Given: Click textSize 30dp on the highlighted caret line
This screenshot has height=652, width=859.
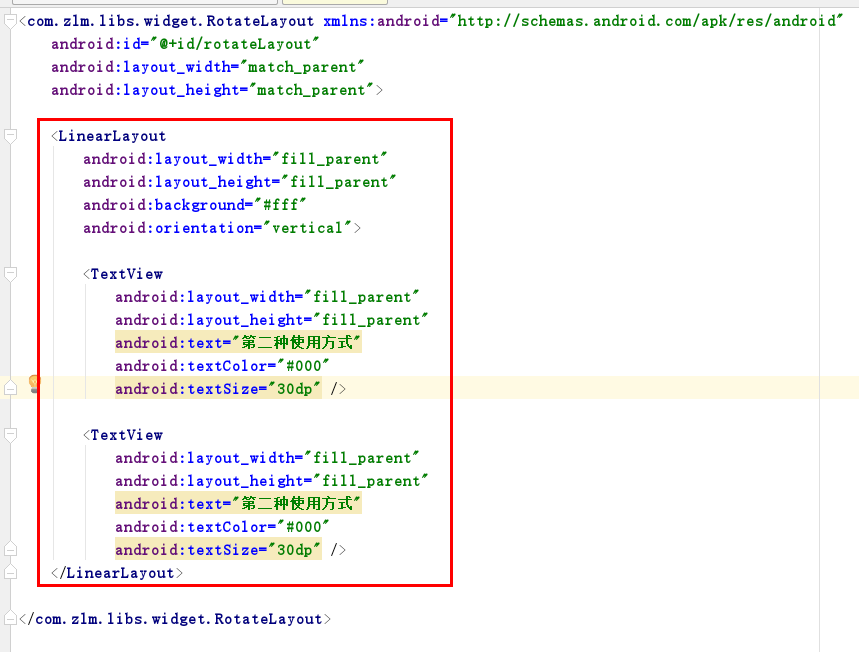Looking at the screenshot, I should coord(217,389).
